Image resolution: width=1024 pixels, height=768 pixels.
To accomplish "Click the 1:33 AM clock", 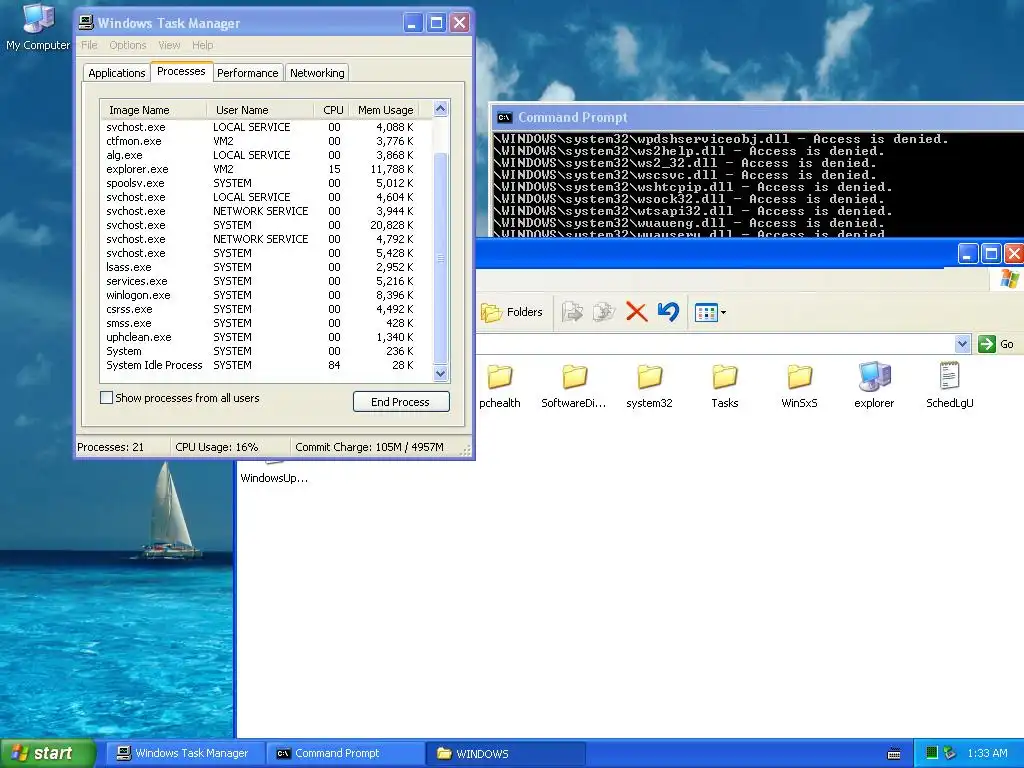I will click(987, 753).
